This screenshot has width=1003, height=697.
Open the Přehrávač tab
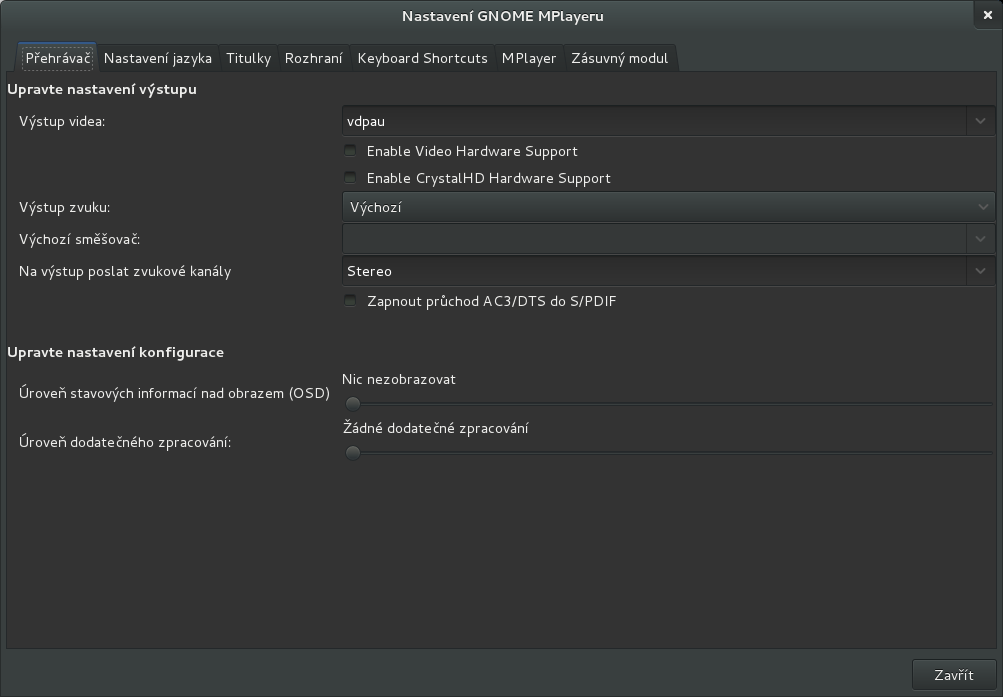point(58,58)
